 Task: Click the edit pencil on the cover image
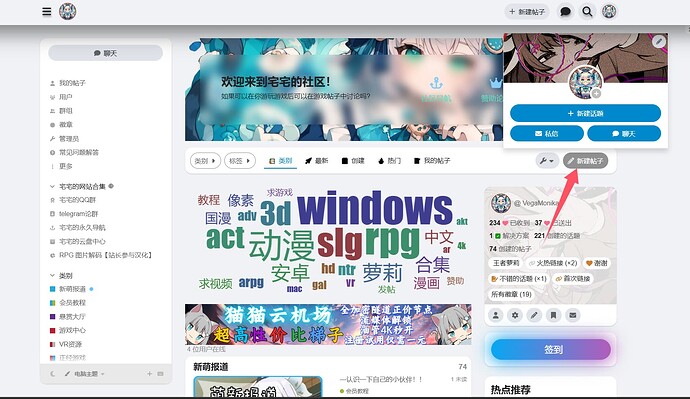659,42
